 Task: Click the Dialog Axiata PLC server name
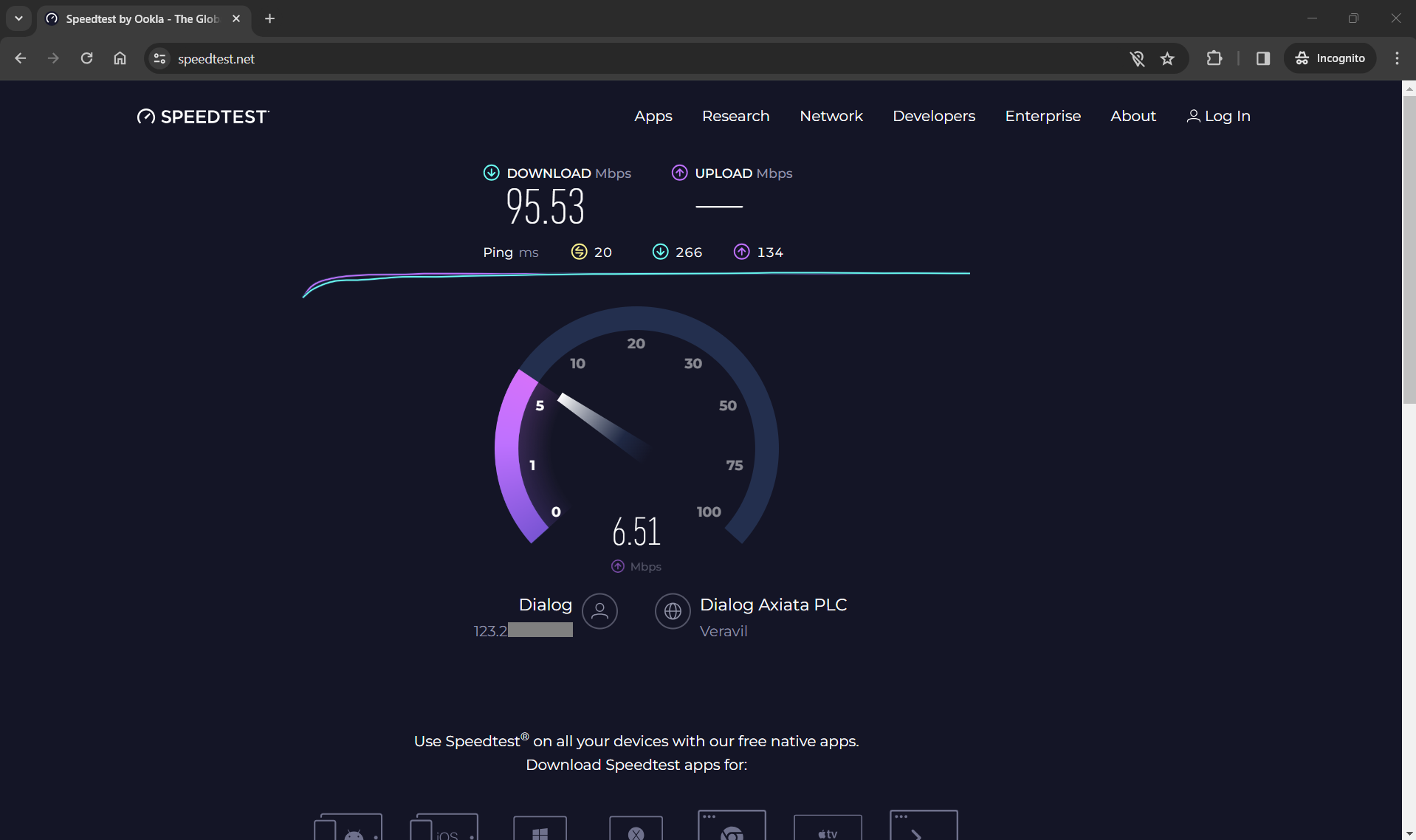(x=773, y=605)
